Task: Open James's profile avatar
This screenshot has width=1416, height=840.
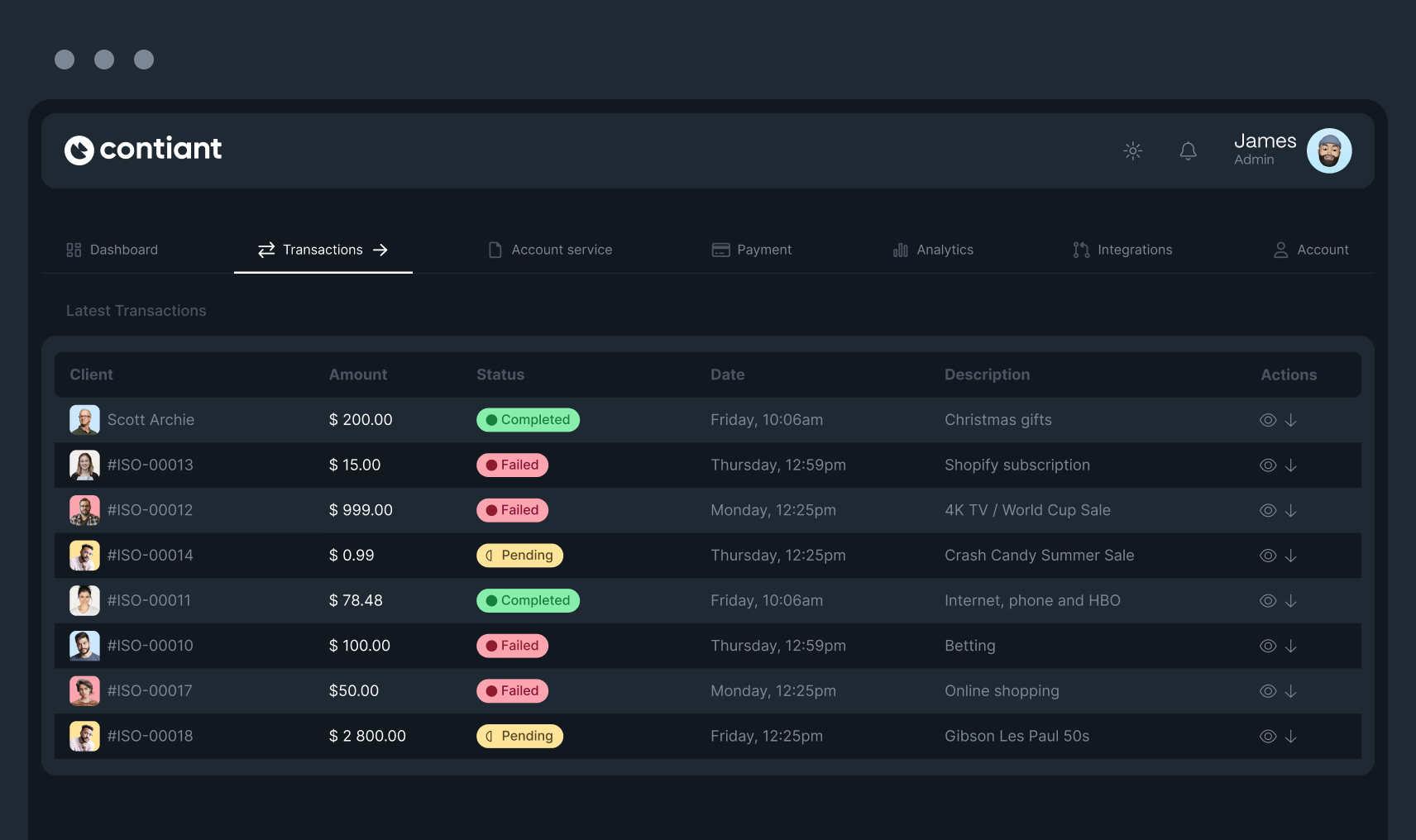Action: (1328, 150)
